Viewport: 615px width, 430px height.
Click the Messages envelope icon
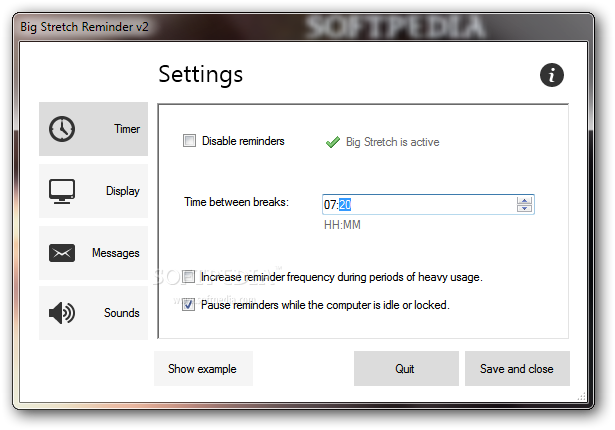[62, 253]
